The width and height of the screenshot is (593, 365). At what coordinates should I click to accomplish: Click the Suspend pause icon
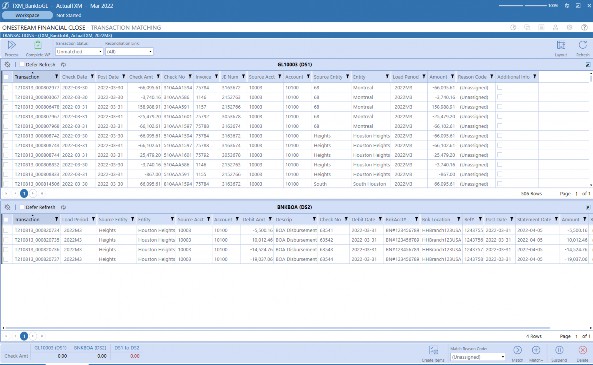click(x=559, y=350)
